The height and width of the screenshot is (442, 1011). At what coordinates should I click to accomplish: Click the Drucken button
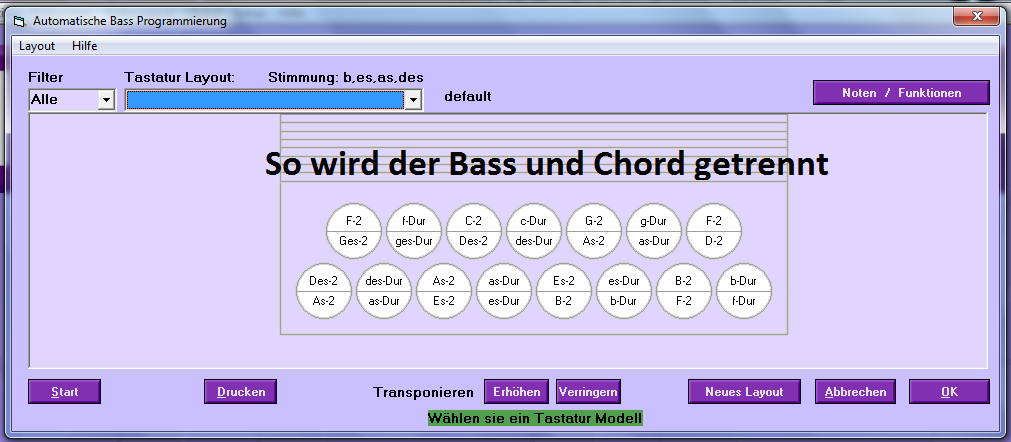click(240, 392)
